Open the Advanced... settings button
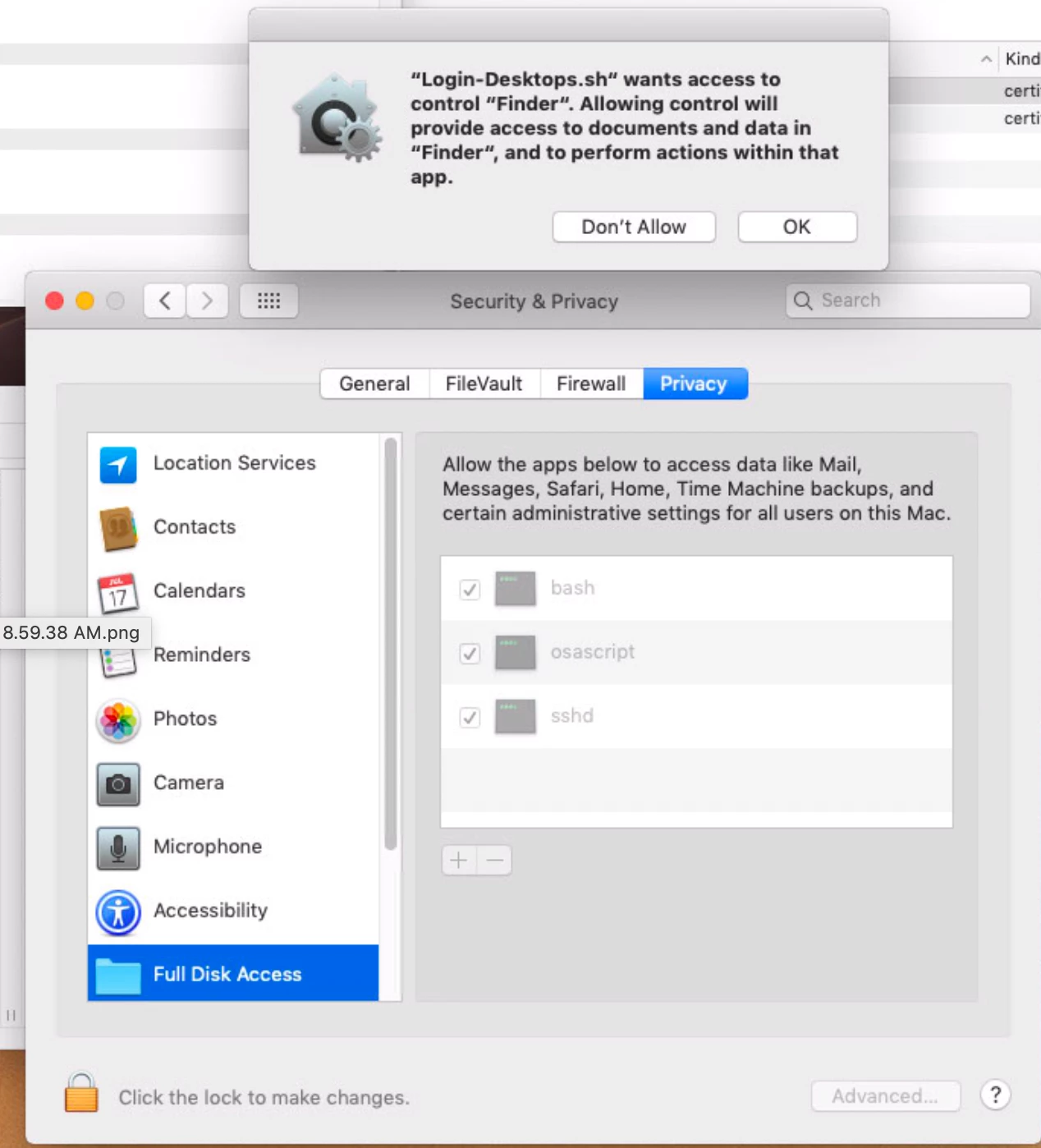 point(886,1096)
